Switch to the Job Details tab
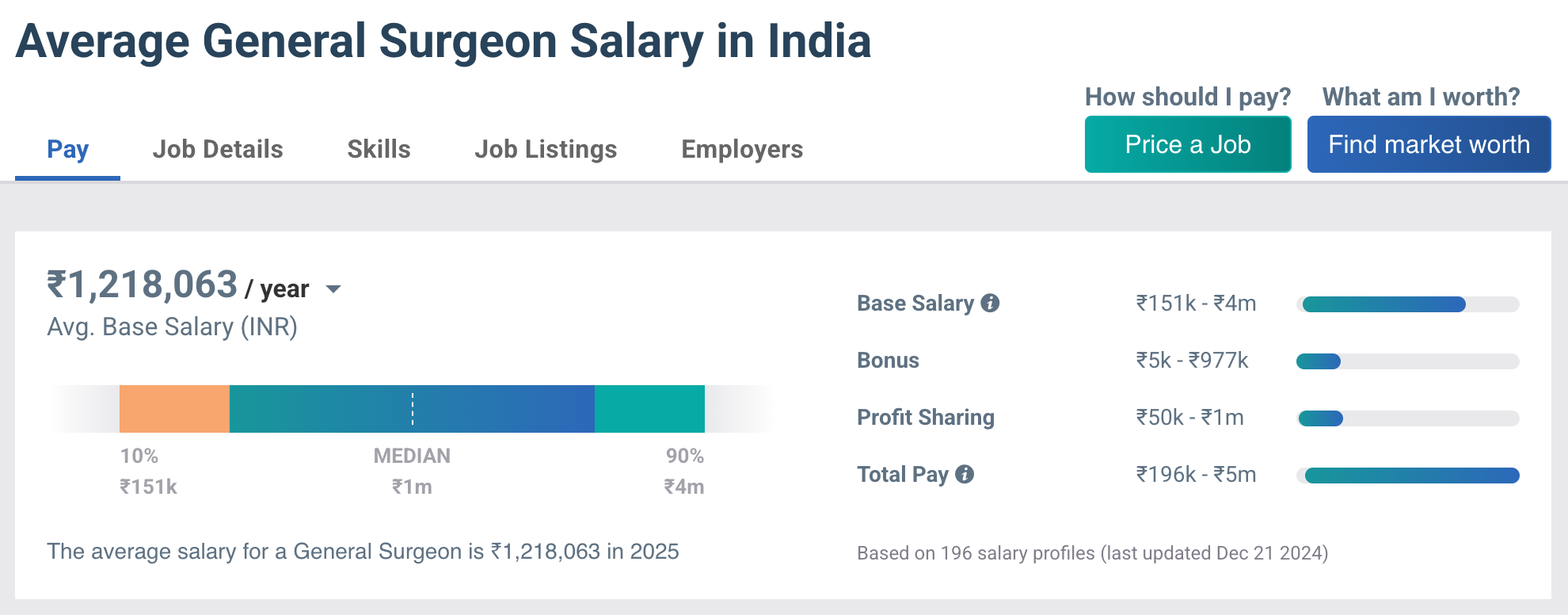 coord(219,148)
